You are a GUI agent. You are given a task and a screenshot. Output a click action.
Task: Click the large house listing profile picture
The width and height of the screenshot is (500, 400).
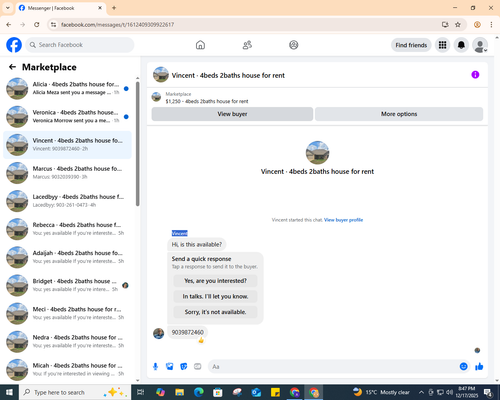tap(317, 153)
